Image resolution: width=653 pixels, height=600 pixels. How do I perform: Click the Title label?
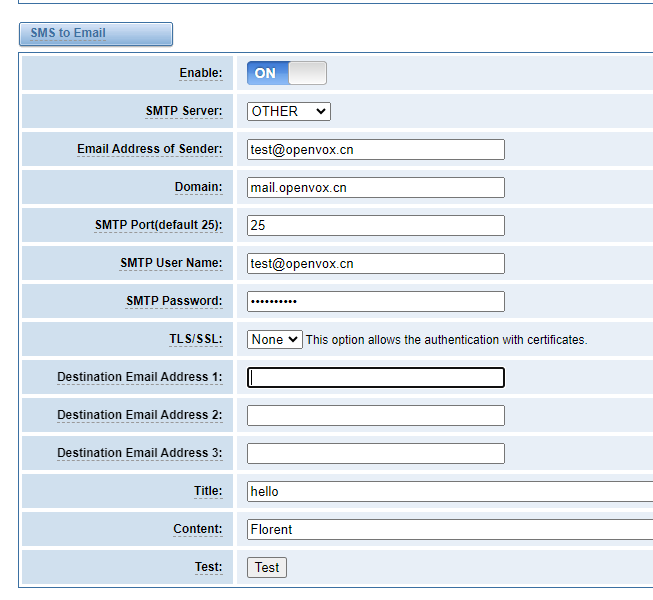[208, 491]
